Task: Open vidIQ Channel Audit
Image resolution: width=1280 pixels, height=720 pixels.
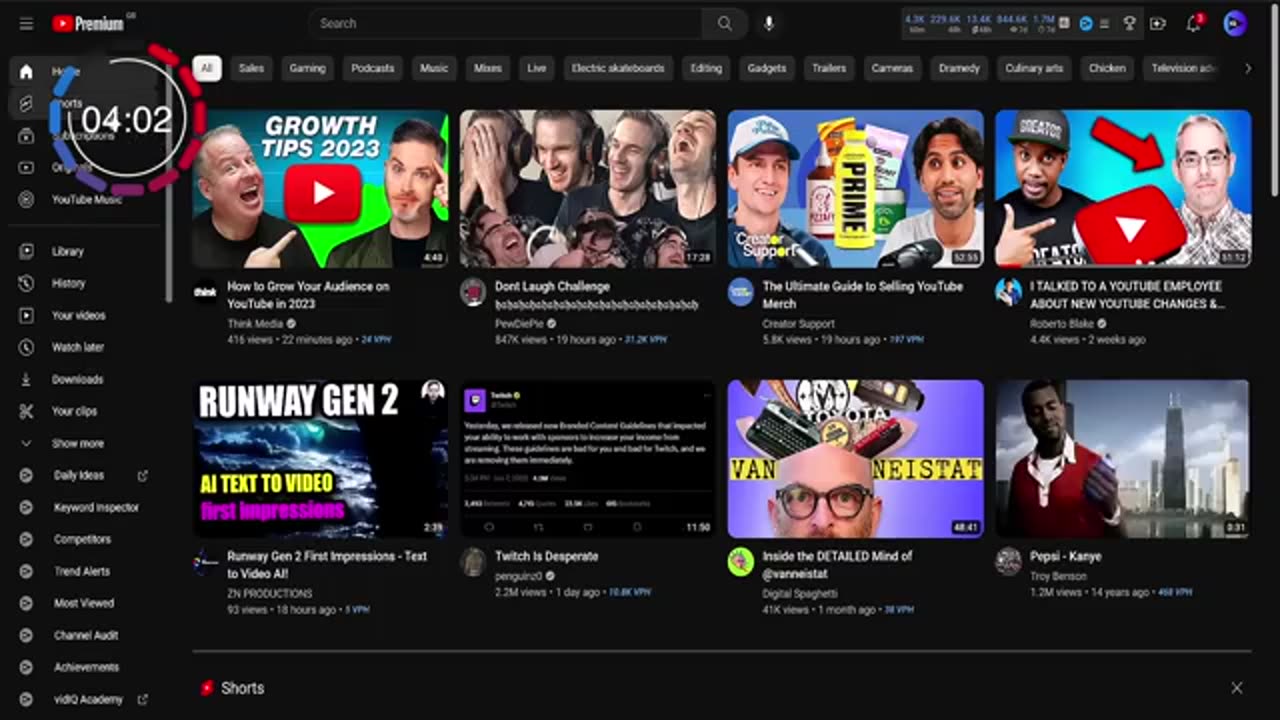Action: pos(84,635)
